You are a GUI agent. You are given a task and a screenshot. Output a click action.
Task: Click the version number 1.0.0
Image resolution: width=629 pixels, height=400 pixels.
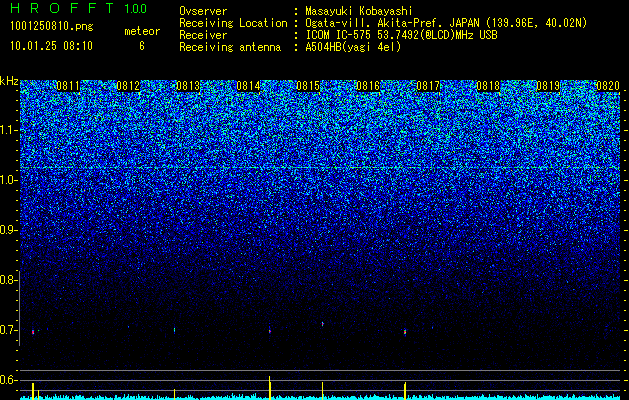136,9
